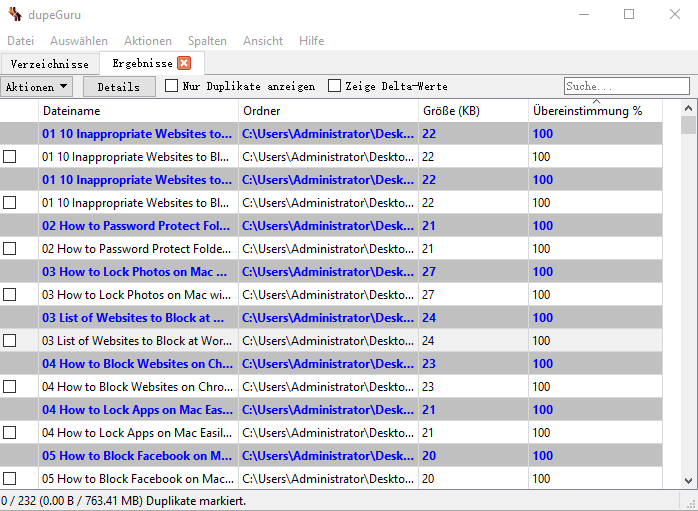Close the Ergebnisse tab with red X icon
Viewport: 698px width, 511px height.
184,64
